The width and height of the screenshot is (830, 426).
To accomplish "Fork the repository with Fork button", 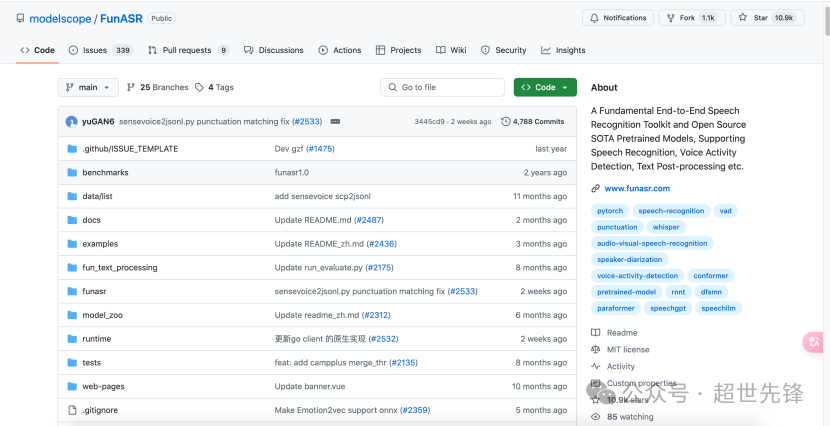I will (692, 17).
